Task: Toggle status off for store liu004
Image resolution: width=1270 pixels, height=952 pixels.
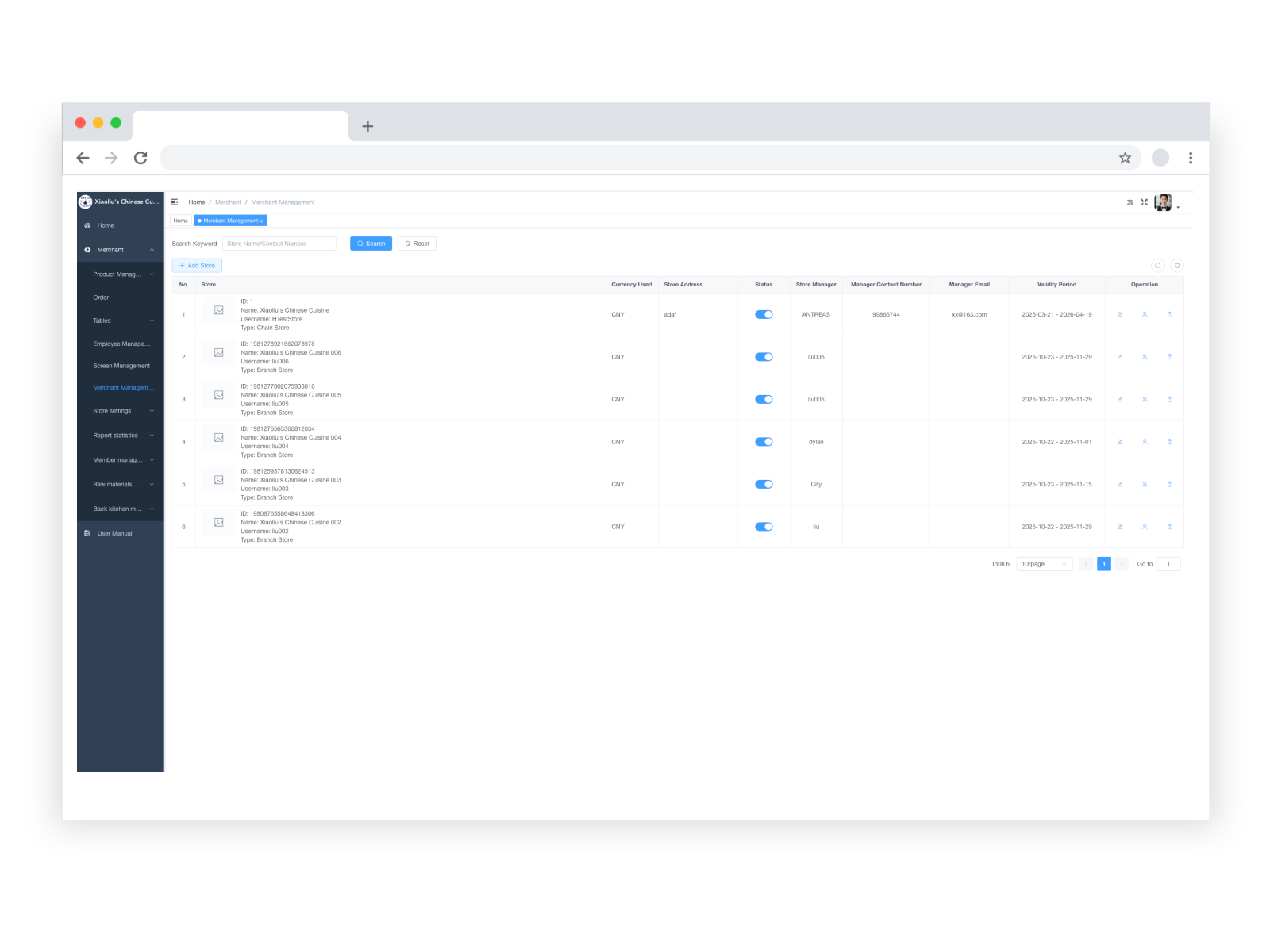Action: click(763, 441)
